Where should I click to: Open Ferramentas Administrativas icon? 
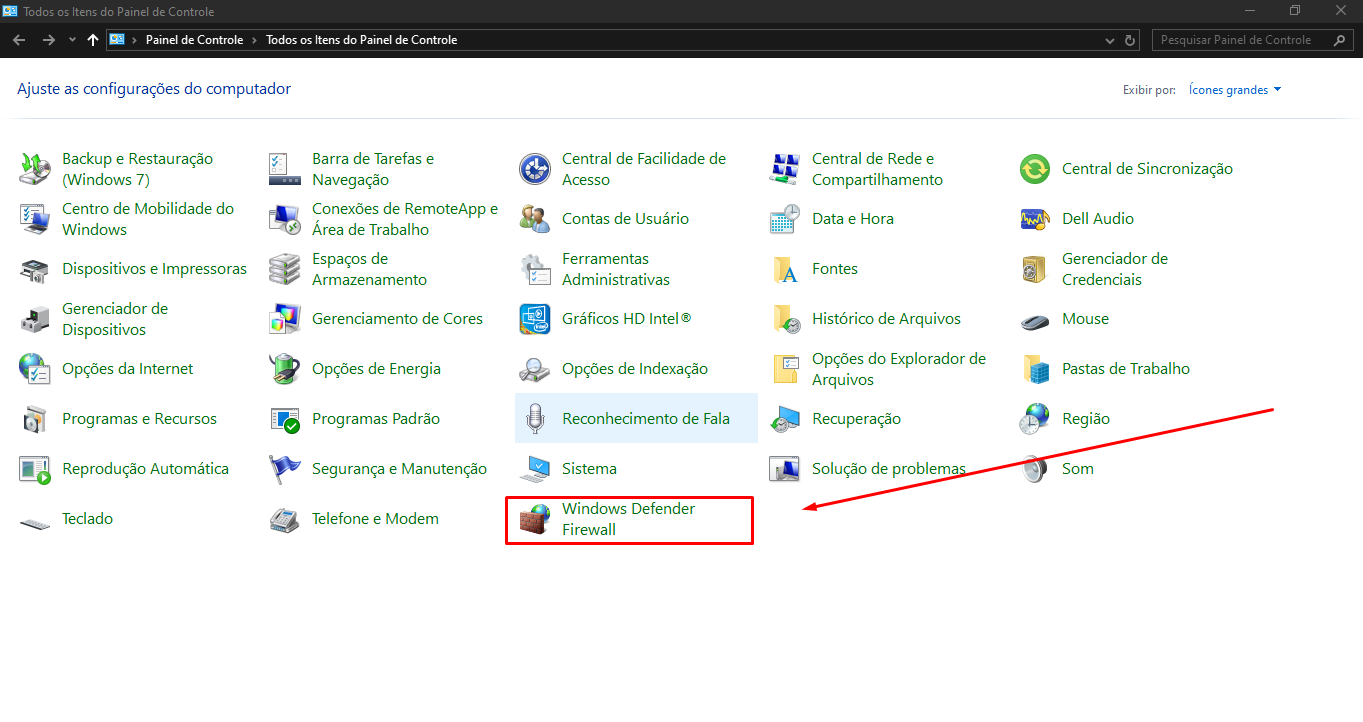click(535, 269)
